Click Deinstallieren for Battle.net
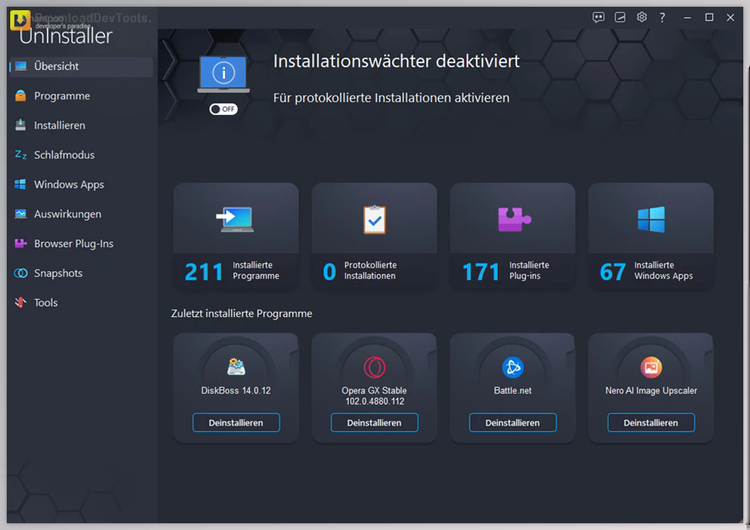 [513, 423]
